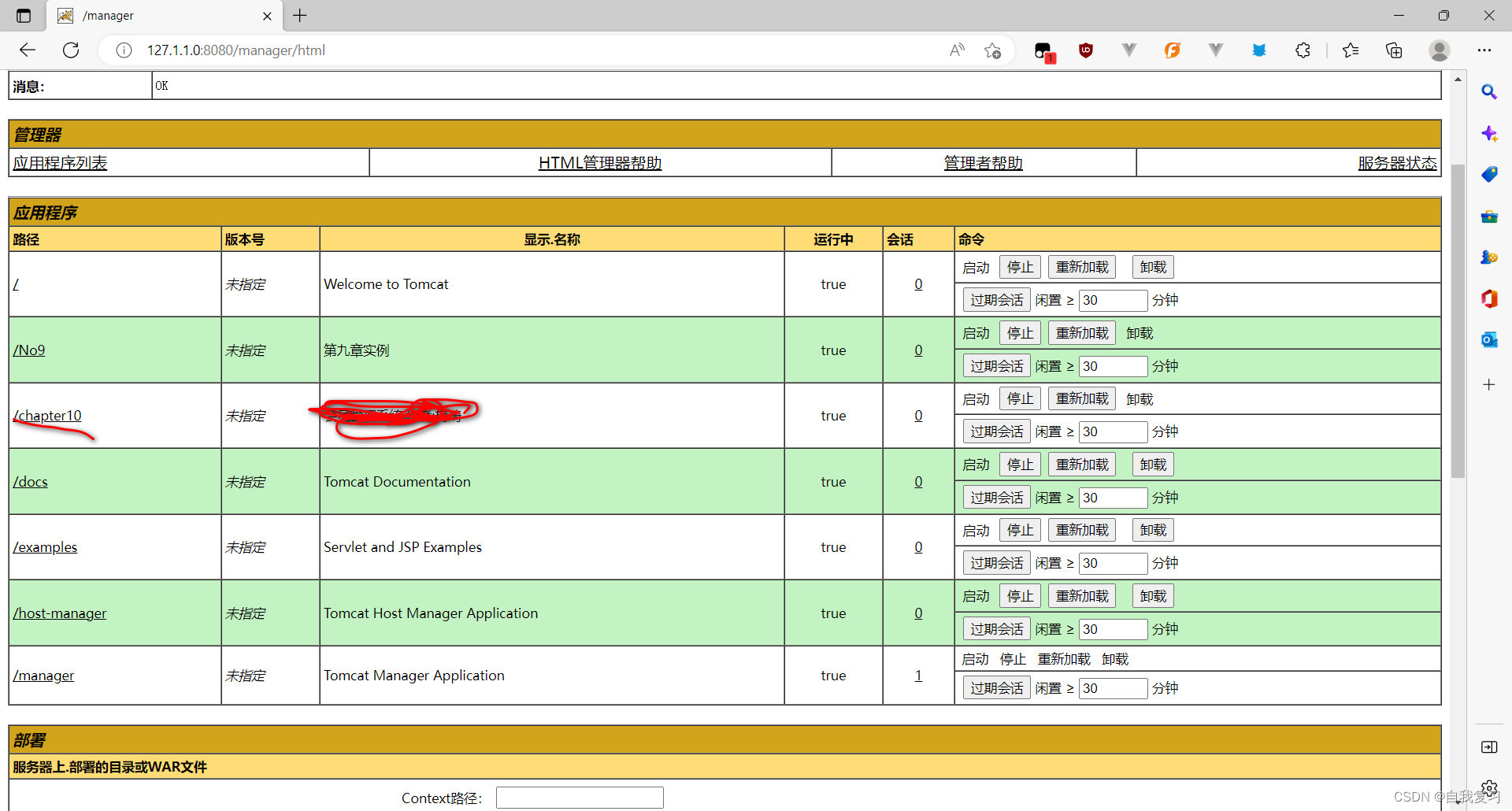Open sessions count for /manager
Image resolution: width=1512 pixels, height=811 pixels.
click(x=918, y=676)
